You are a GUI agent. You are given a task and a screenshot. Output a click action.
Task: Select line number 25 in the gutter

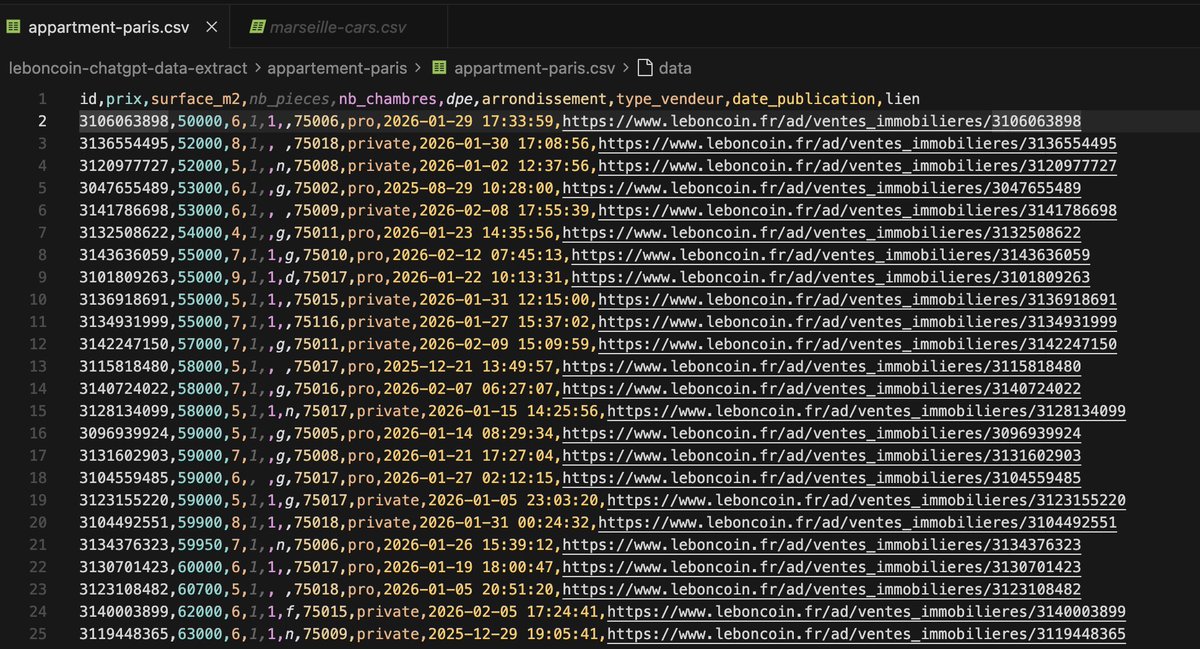38,634
